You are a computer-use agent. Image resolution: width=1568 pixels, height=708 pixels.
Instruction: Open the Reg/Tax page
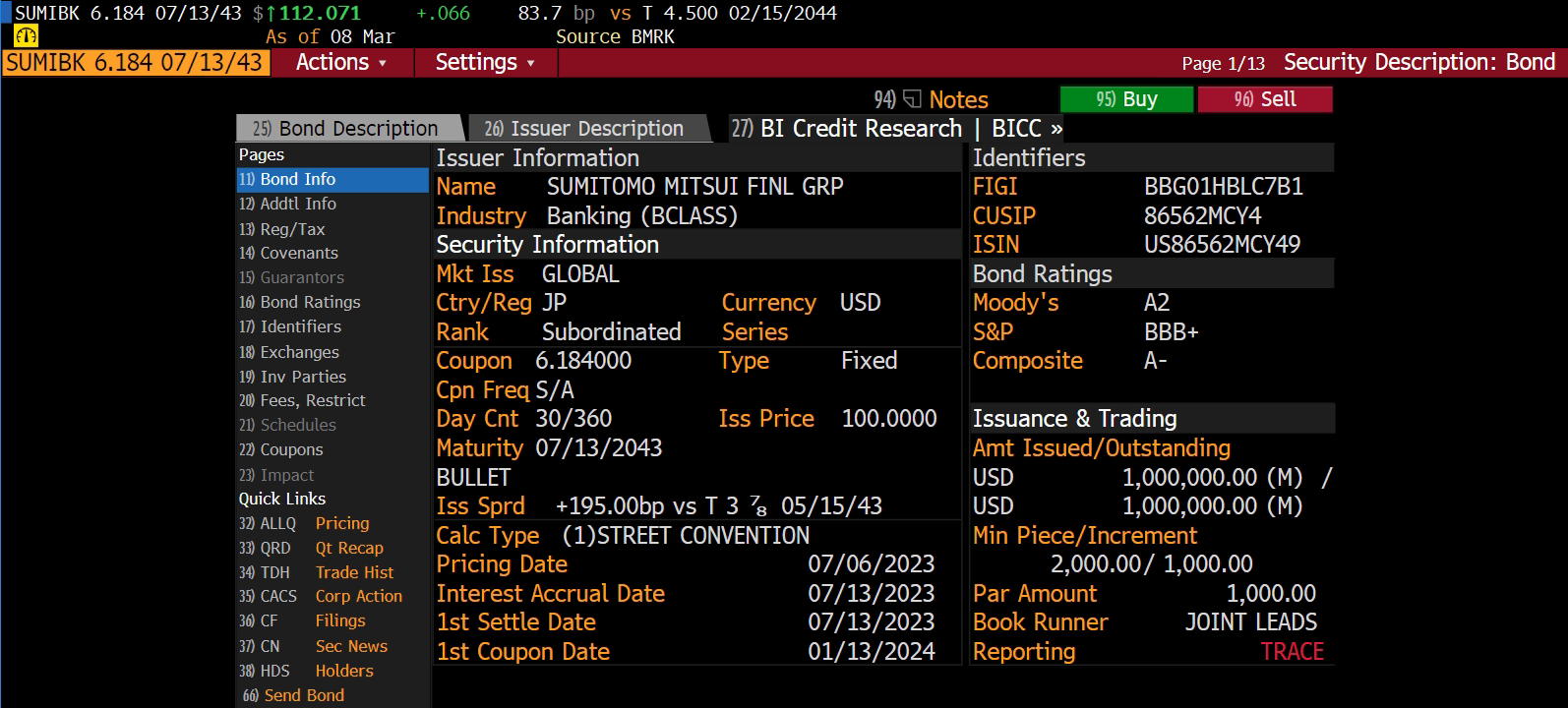click(x=332, y=229)
